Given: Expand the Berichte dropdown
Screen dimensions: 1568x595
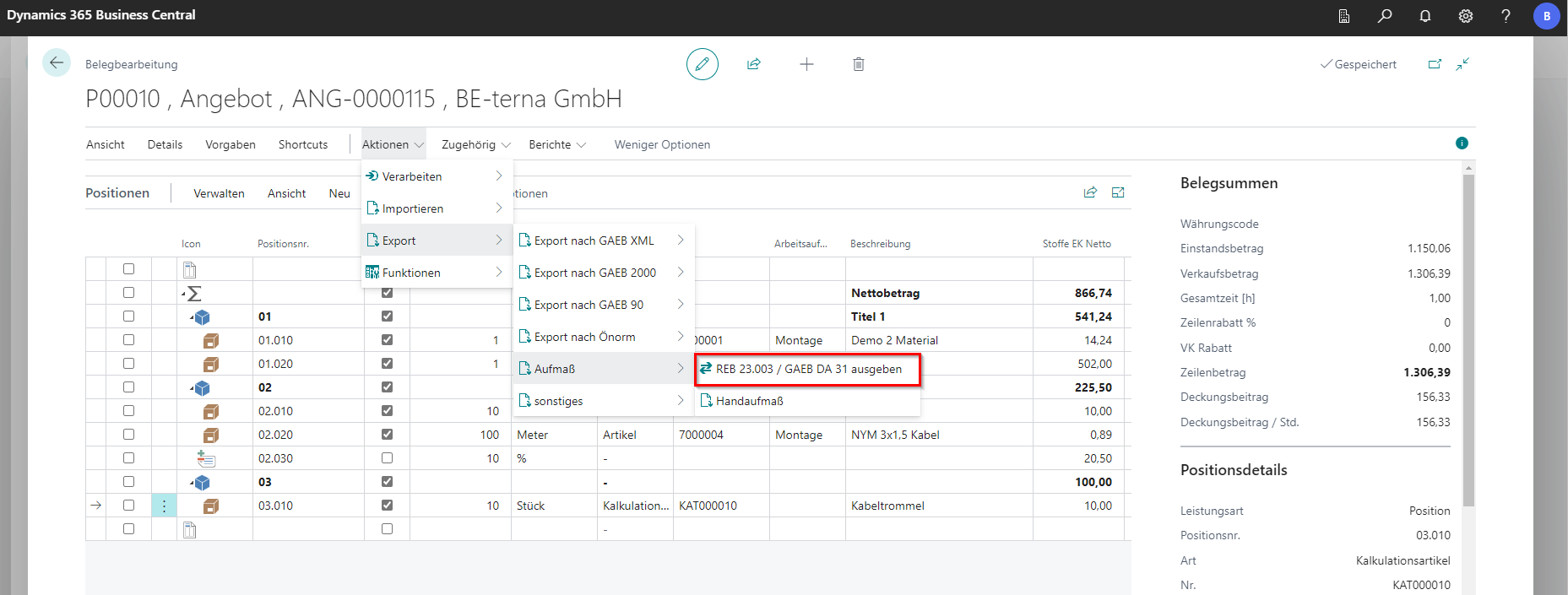Looking at the screenshot, I should coord(557,144).
